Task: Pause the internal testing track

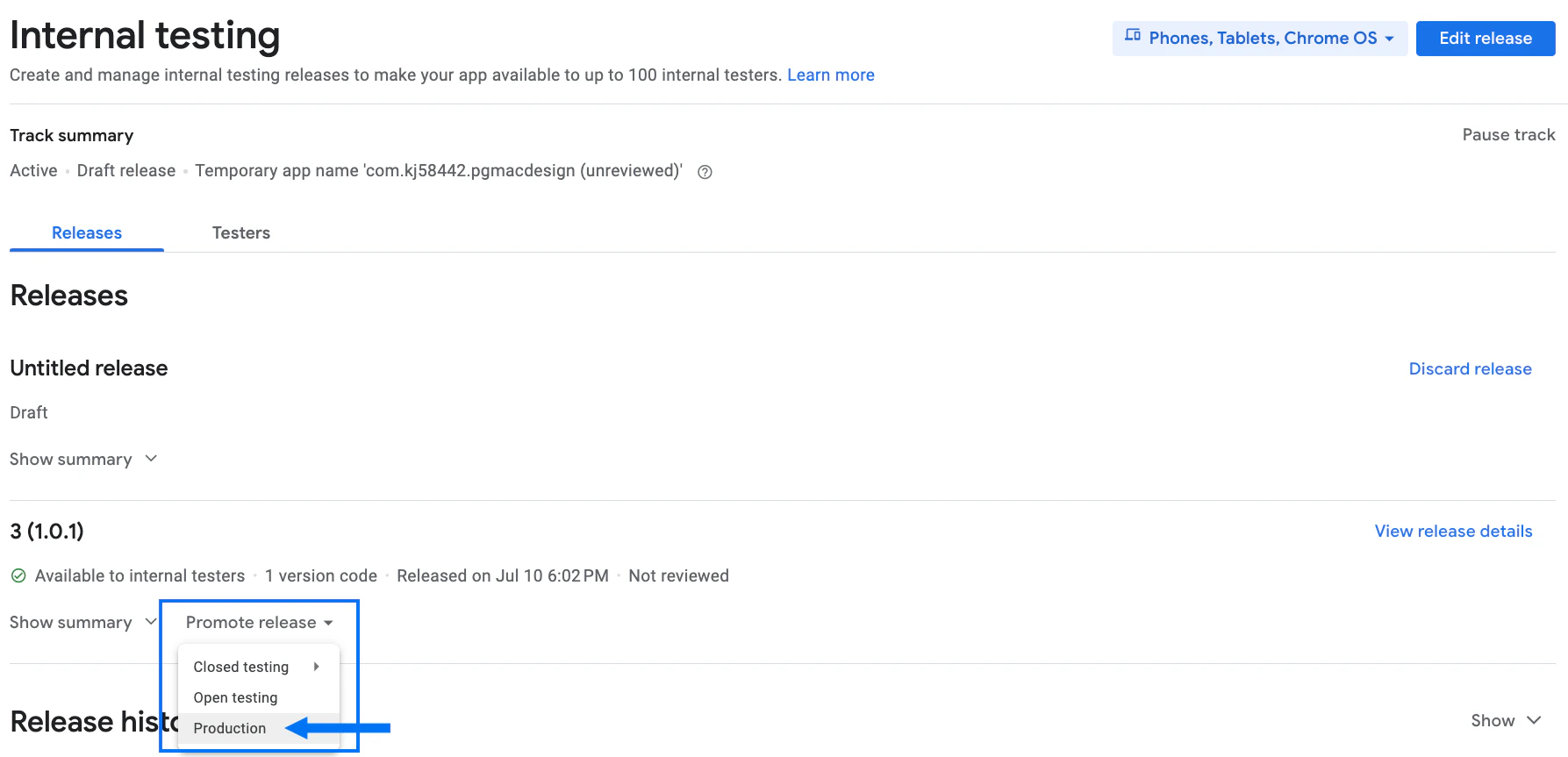Action: [1508, 134]
